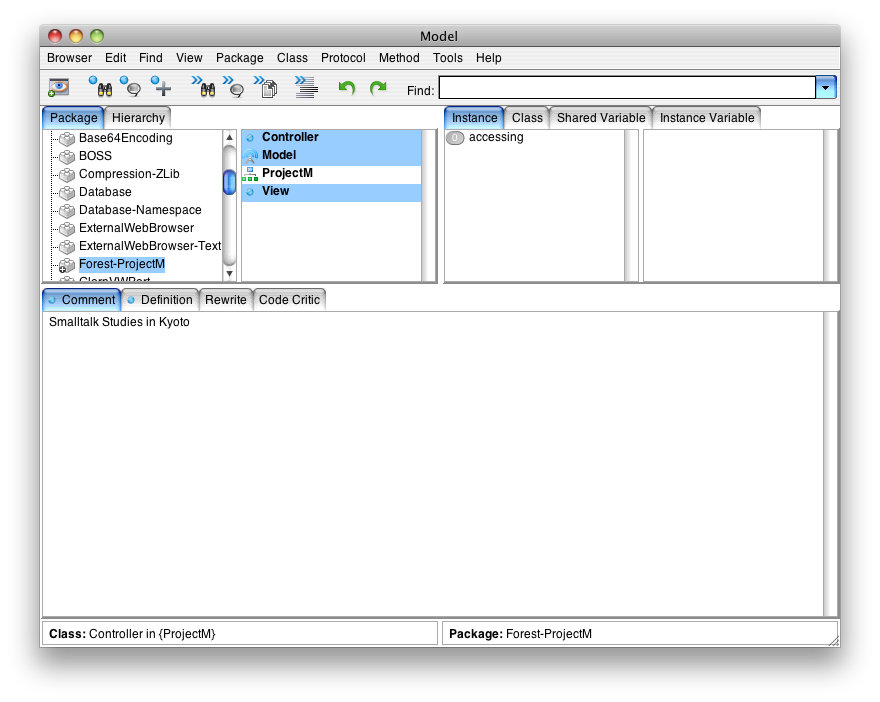This screenshot has height=702, width=880.
Task: Click the package list scroll down arrow
Action: (229, 274)
